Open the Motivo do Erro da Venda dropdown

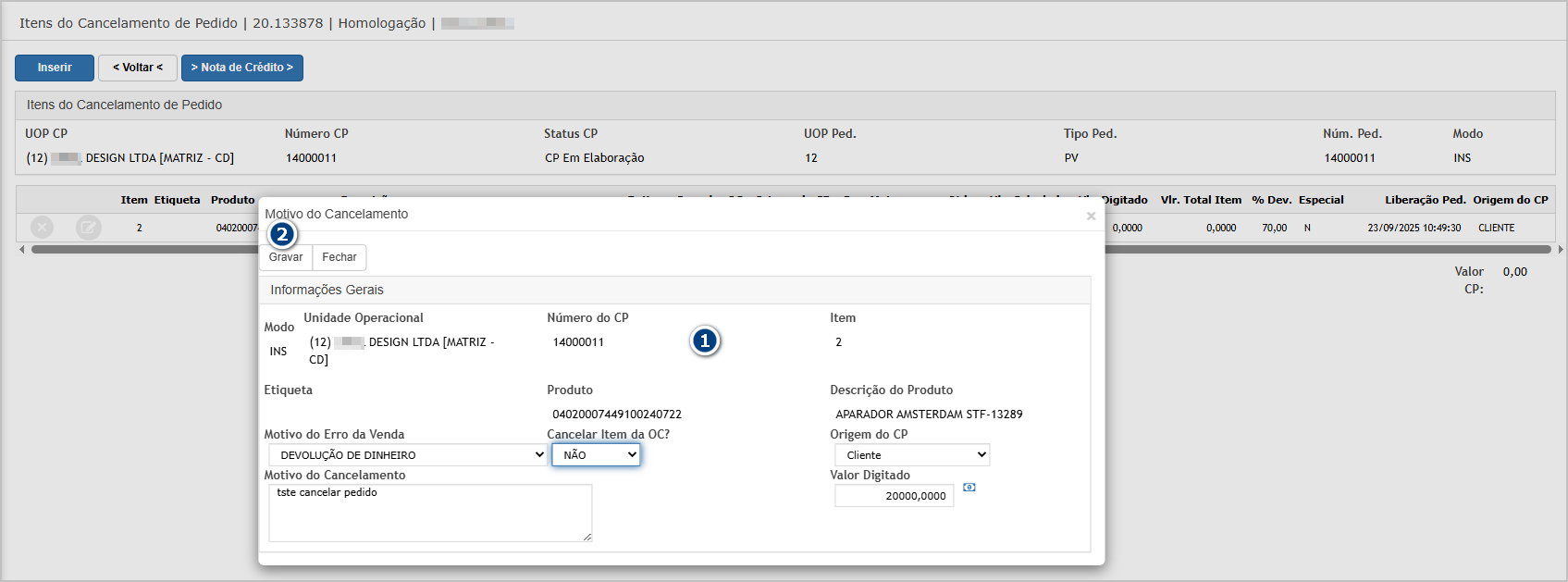point(408,455)
